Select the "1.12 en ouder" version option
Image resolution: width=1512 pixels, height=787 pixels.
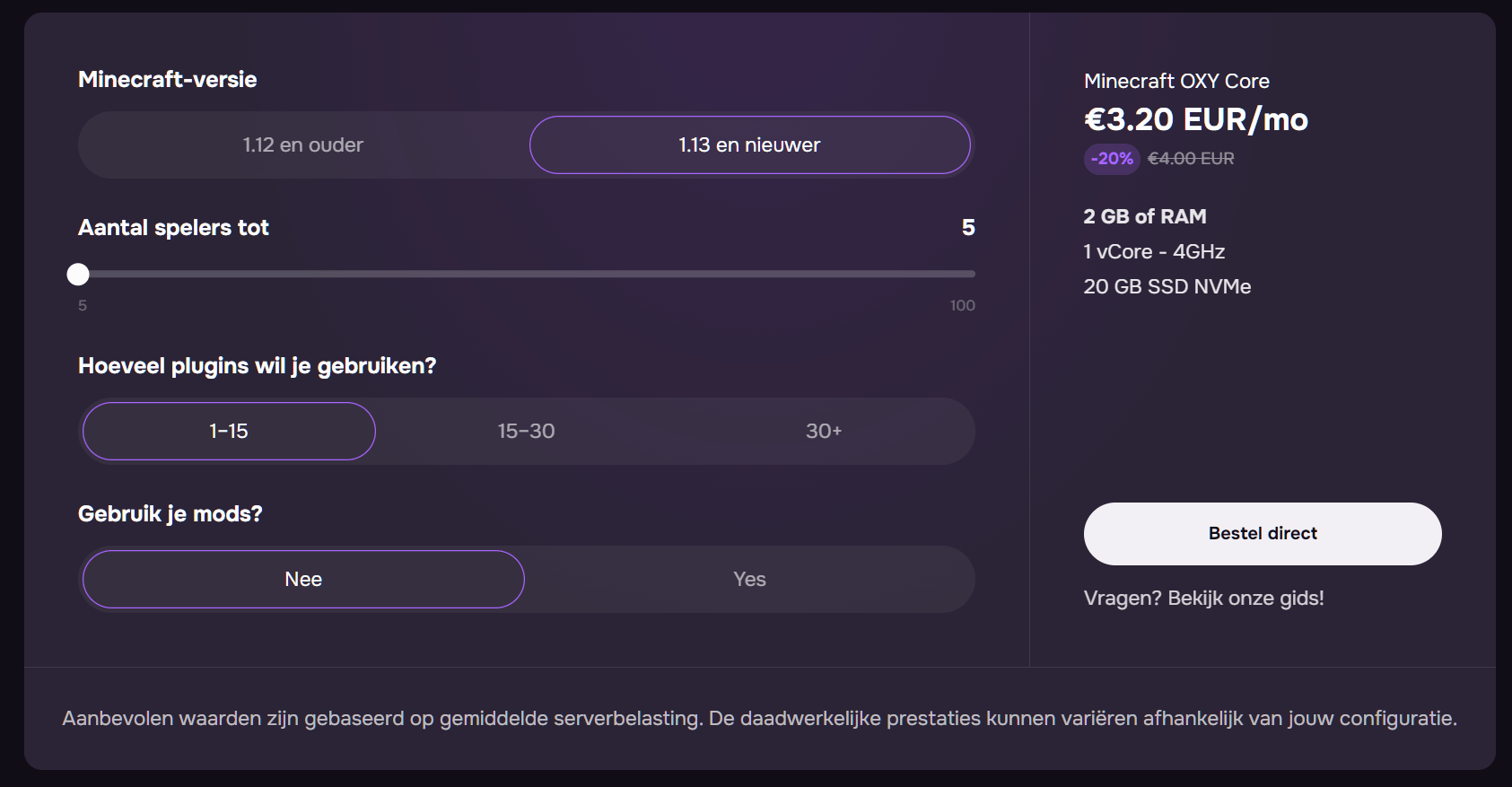pos(301,144)
